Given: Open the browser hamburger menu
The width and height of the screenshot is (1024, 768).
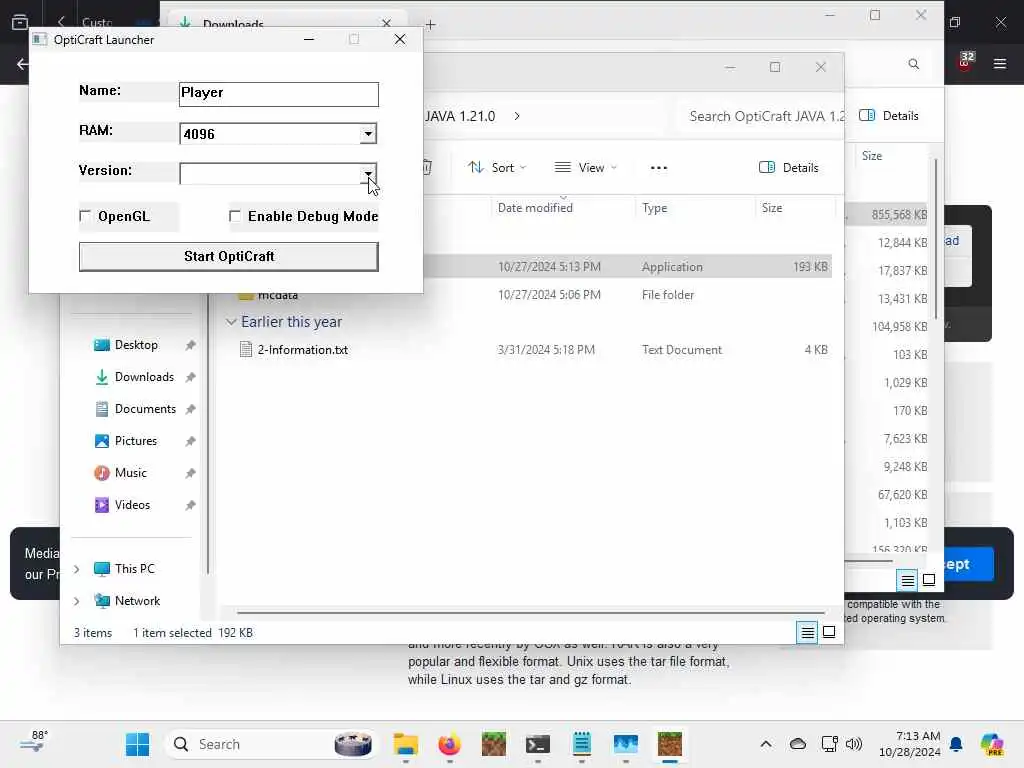Looking at the screenshot, I should (x=1000, y=64).
